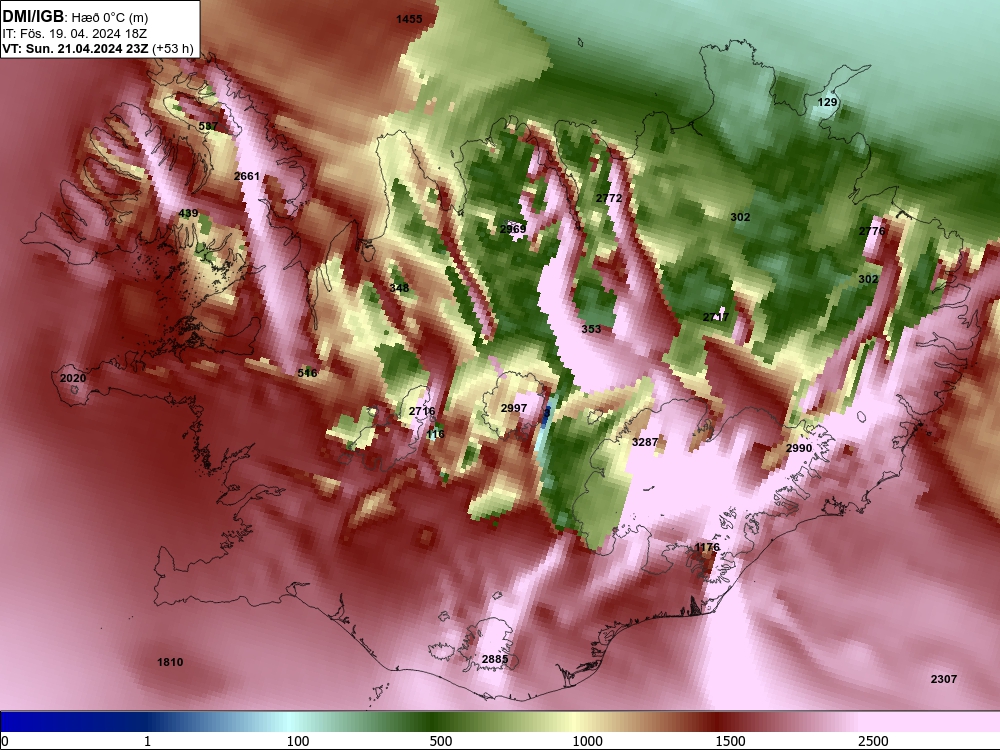Click the 3287 height value
1000x750 pixels.
click(x=645, y=441)
